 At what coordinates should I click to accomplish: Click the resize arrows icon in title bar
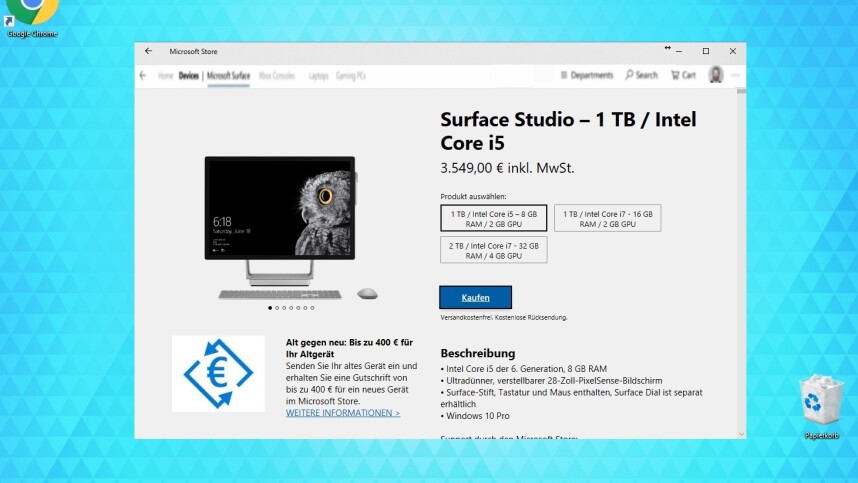coord(668,48)
